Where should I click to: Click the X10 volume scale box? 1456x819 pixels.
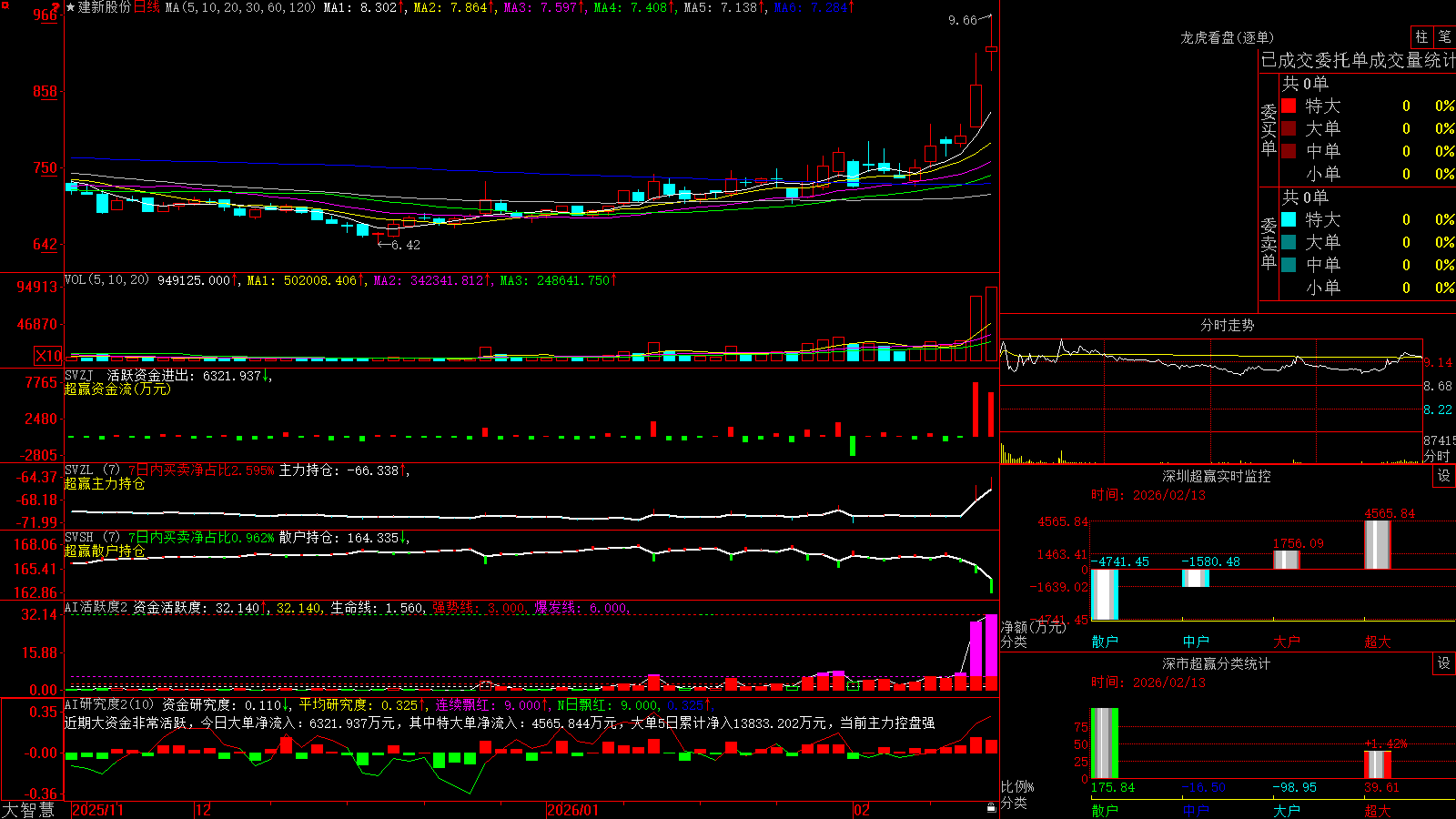point(48,356)
